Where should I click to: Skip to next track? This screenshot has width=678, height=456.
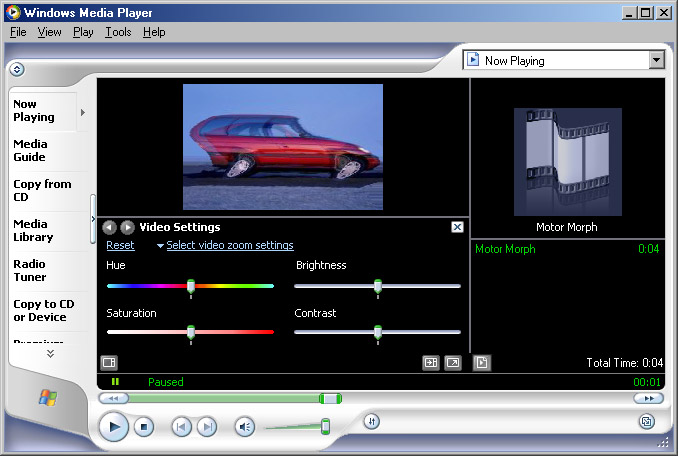tap(207, 427)
